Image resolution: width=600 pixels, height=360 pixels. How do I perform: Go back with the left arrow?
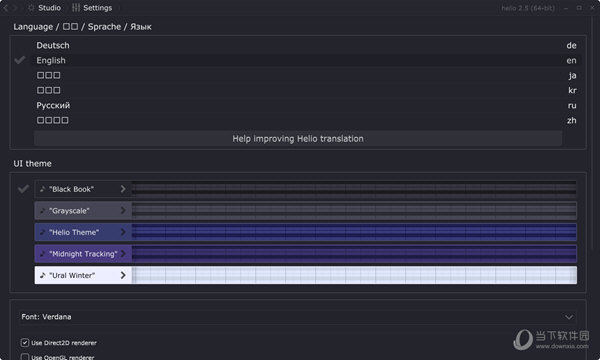point(6,8)
